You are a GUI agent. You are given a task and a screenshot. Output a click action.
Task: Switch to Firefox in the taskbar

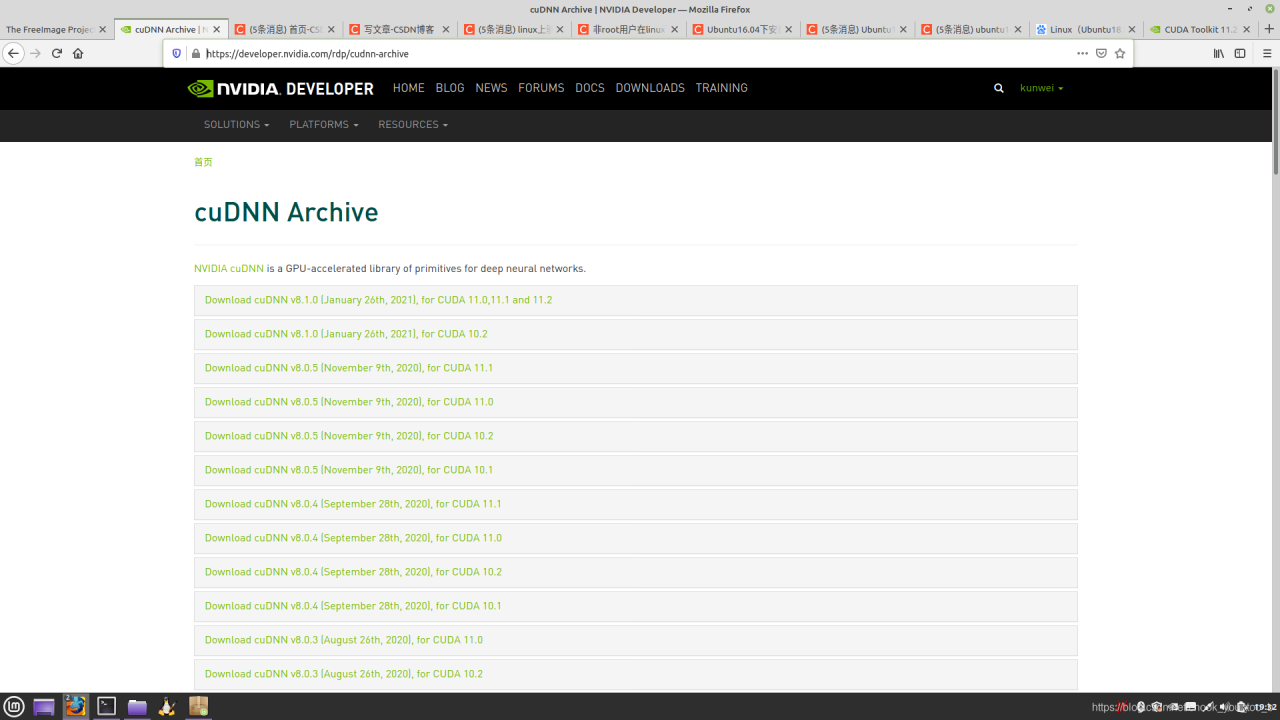pyautogui.click(x=75, y=707)
